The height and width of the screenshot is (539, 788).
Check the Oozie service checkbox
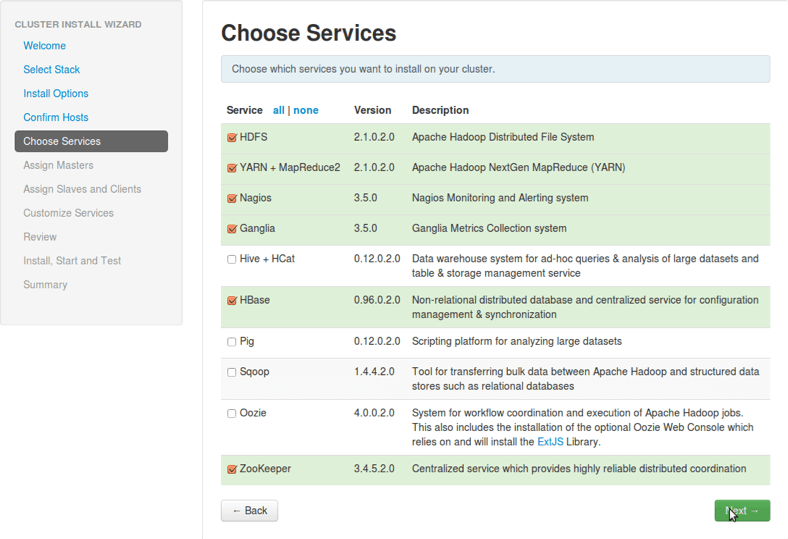(232, 413)
